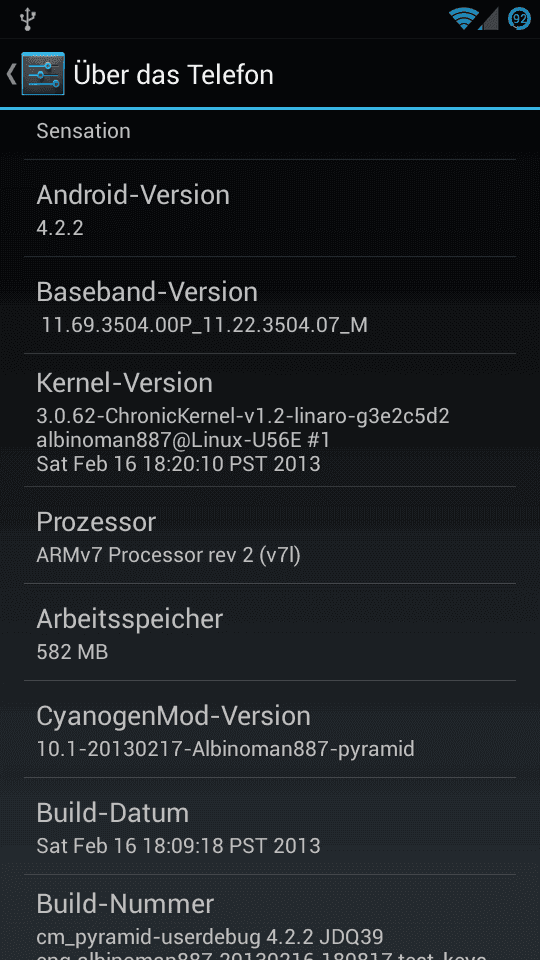Screen dimensions: 540x960
Task: Open the Android-Version entry
Action: (270, 208)
